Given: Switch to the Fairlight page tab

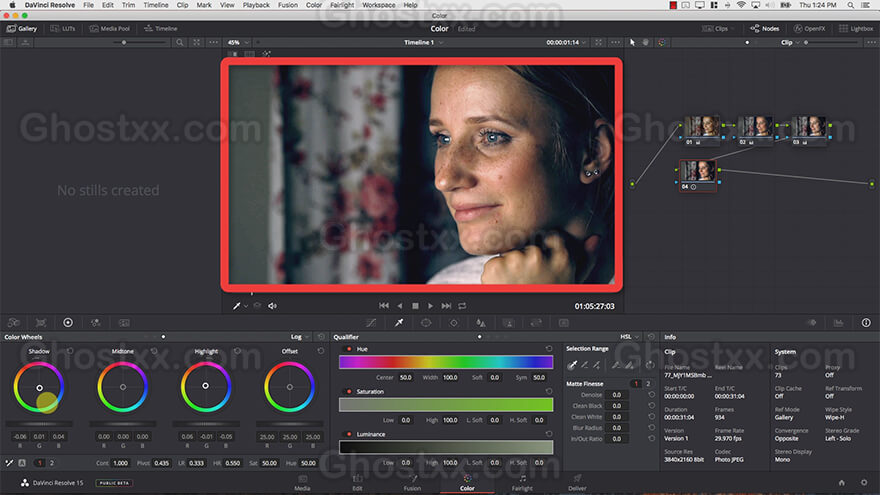Looking at the screenshot, I should coord(522,483).
